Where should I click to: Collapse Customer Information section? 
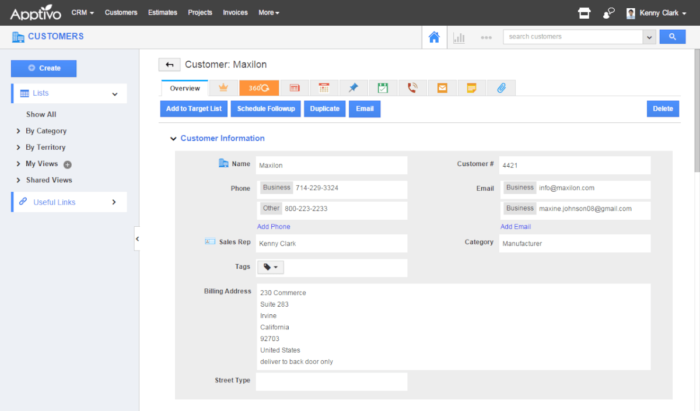[x=173, y=139]
